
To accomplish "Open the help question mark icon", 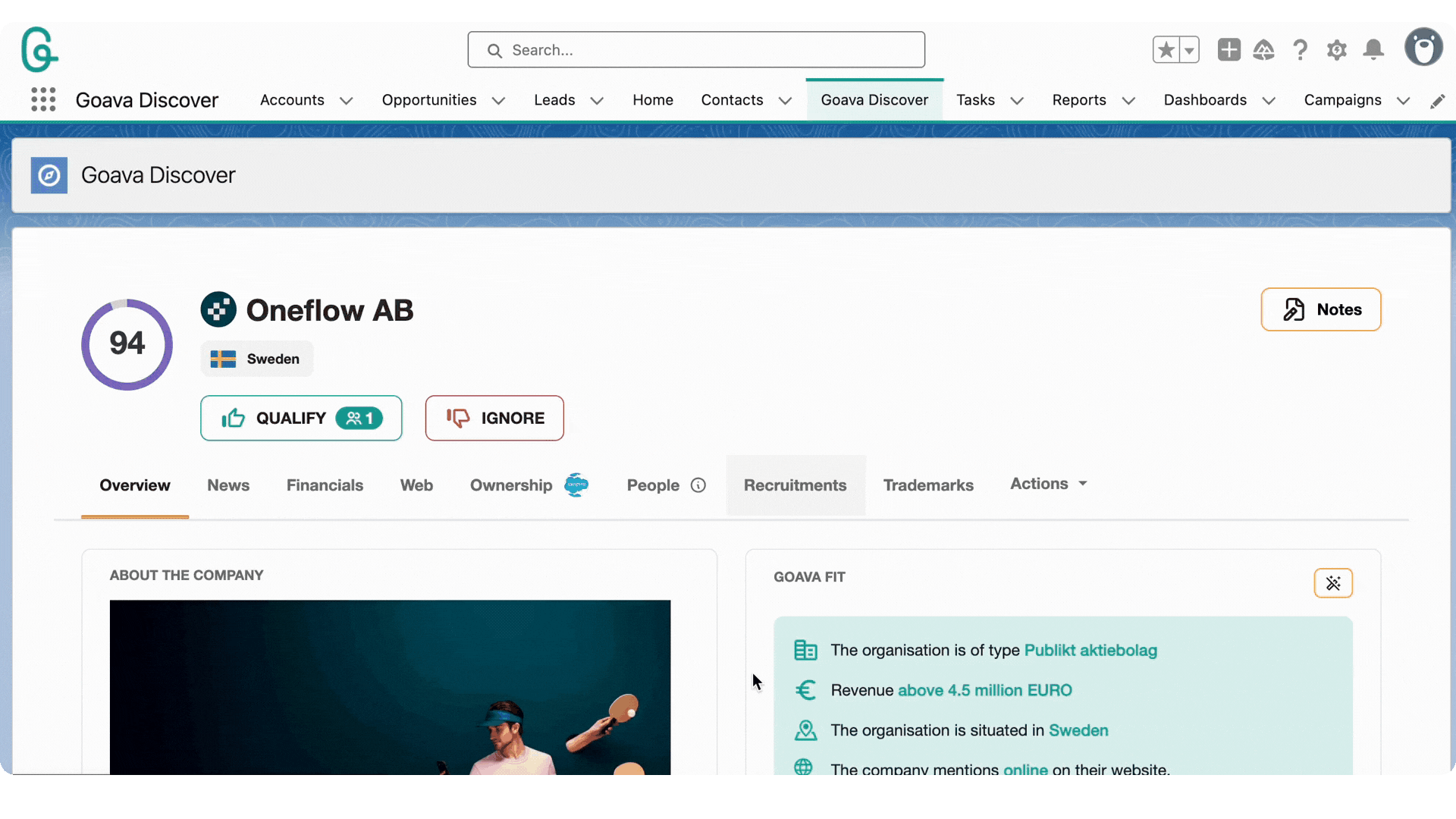I will coord(1300,50).
